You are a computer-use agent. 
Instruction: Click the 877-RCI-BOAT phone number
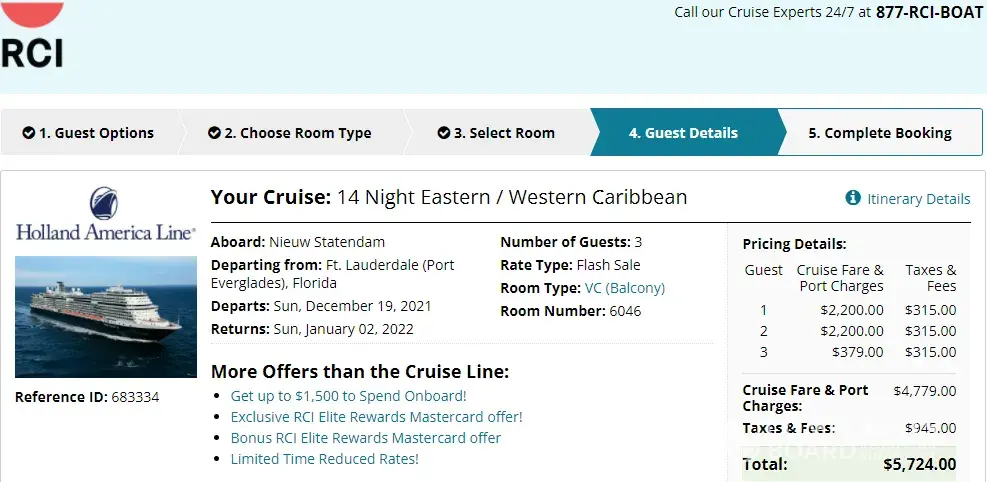[x=929, y=12]
